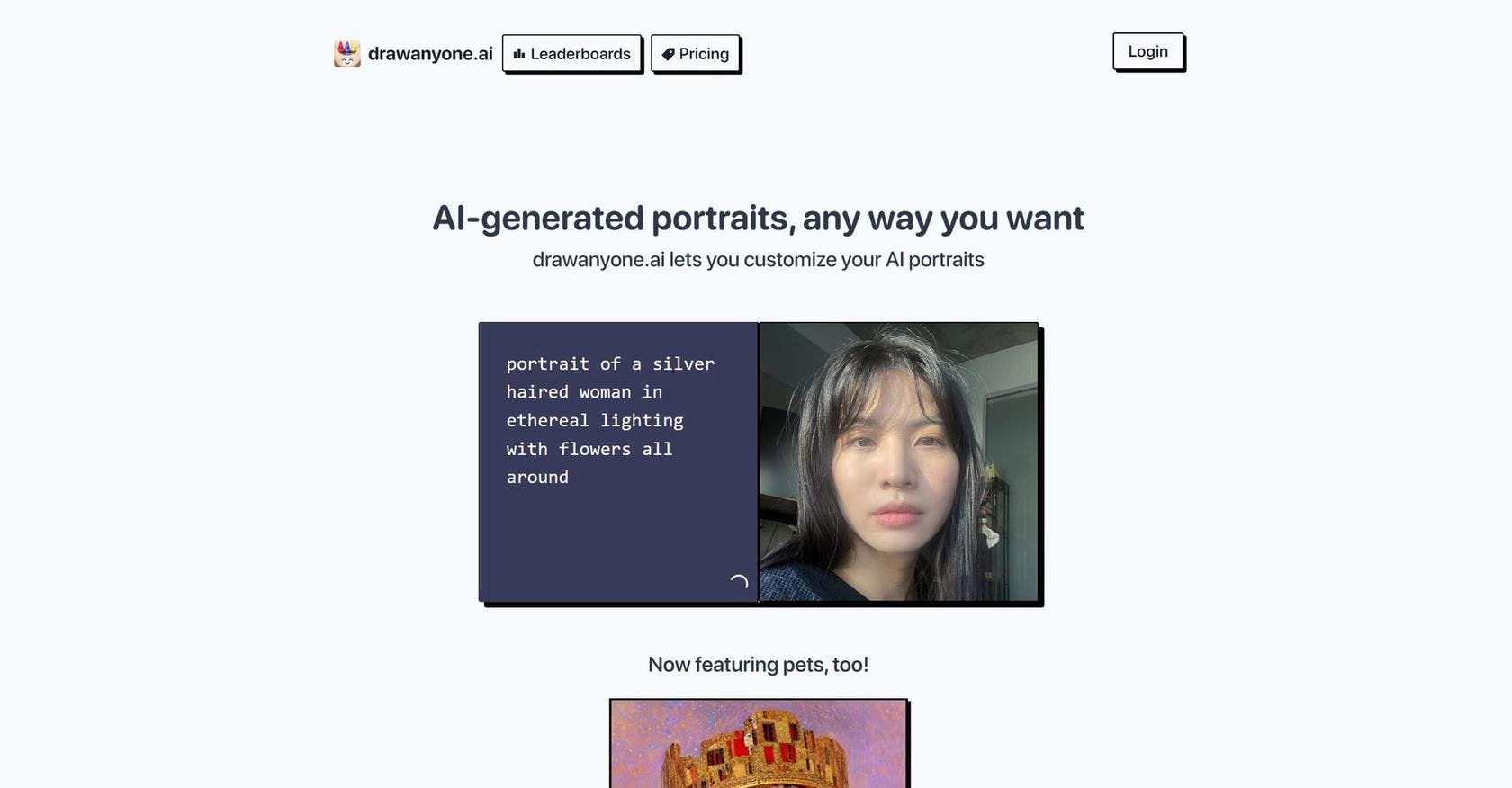Click the 'AI-generated portraits, any way you want' headline
This screenshot has height=788, width=1512.
tap(758, 218)
